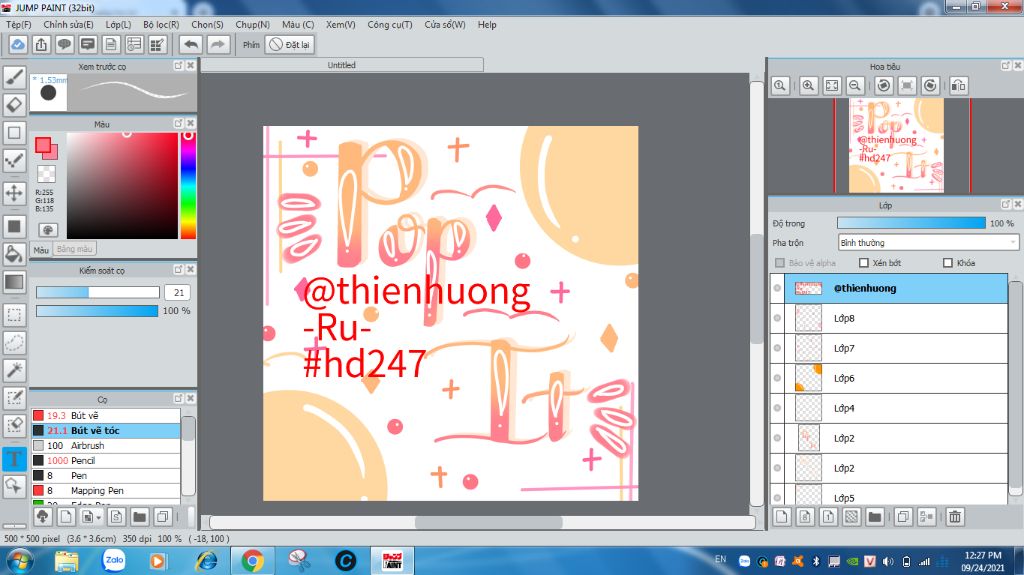Click the duplicate layer icon in Layer panel

903,517
